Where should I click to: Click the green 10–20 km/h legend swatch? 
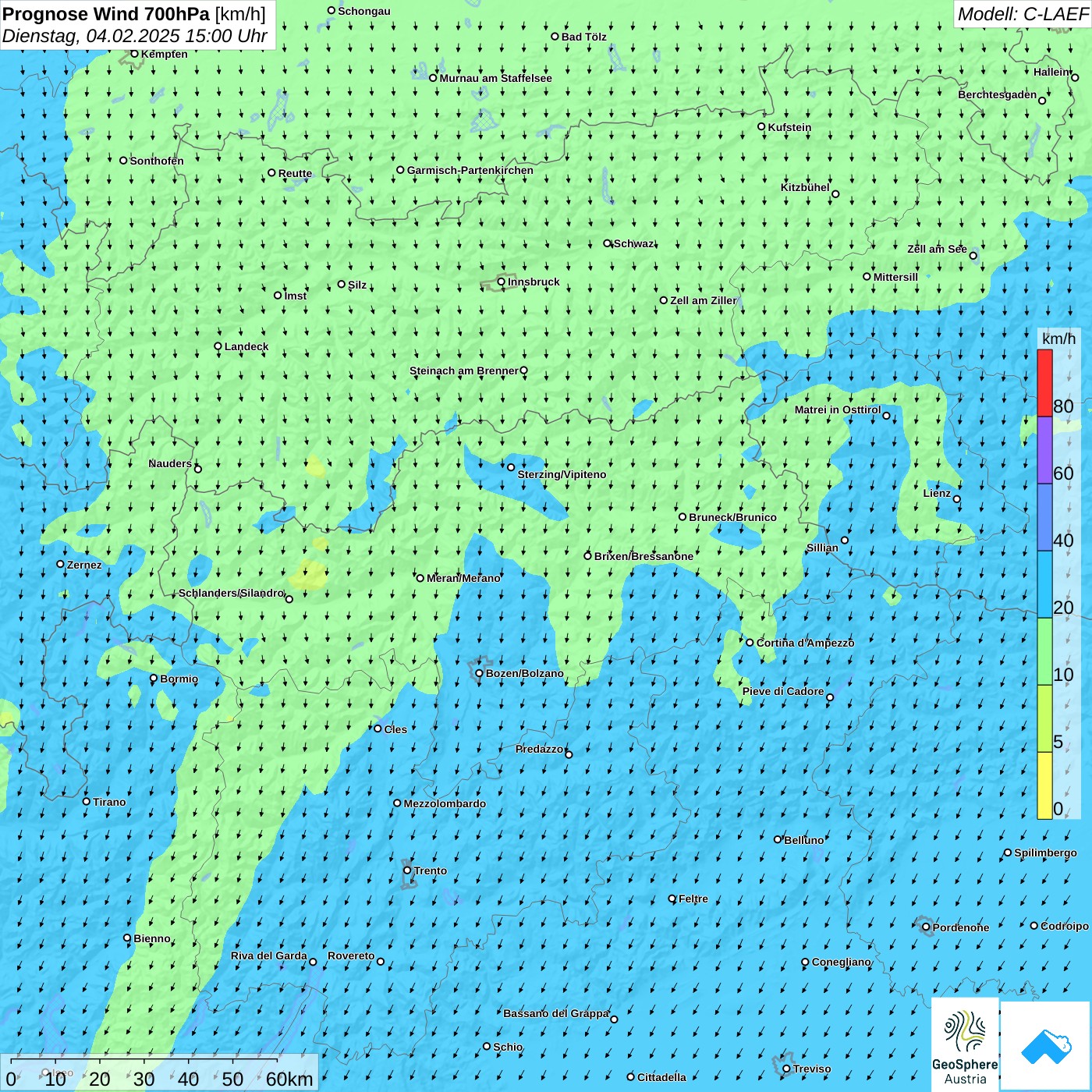pyautogui.click(x=1044, y=651)
